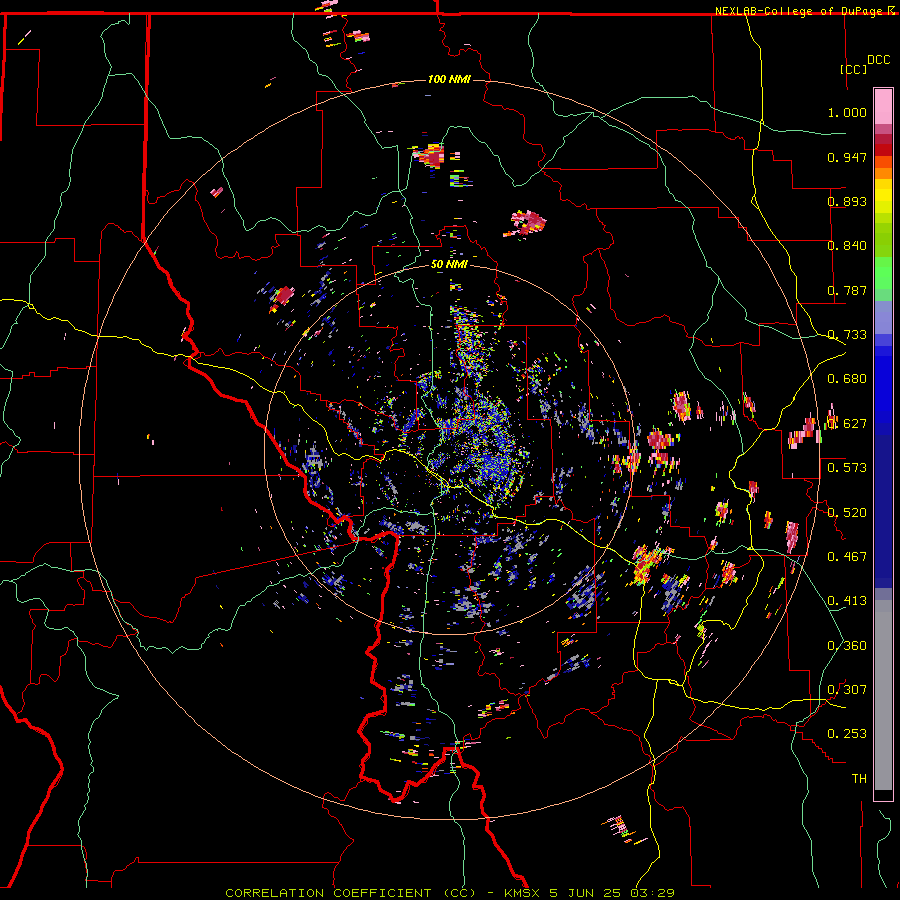This screenshot has width=900, height=900.
Task: Click the 0.520 scale value label
Action: (847, 513)
